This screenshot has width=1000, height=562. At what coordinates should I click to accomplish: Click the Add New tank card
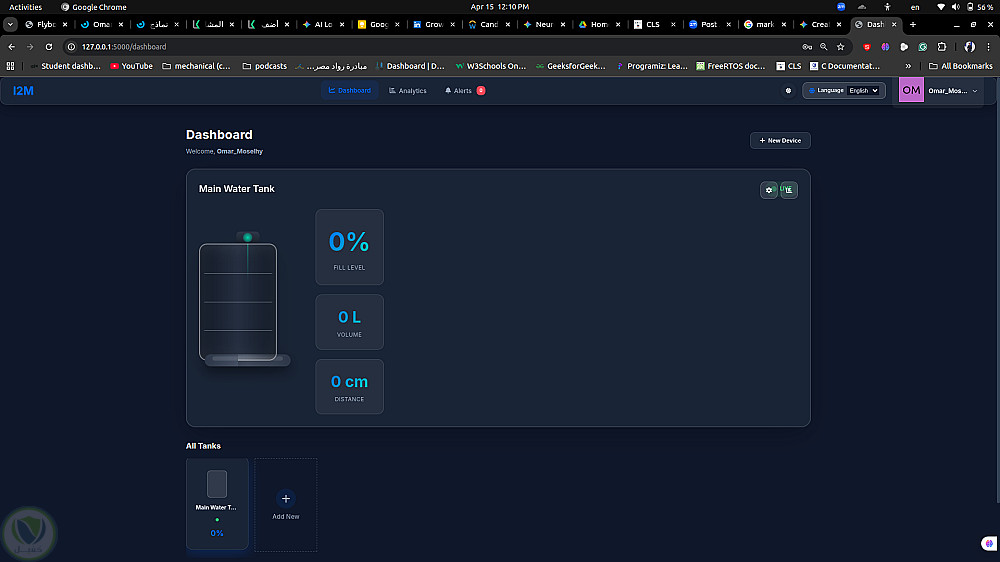pos(286,505)
